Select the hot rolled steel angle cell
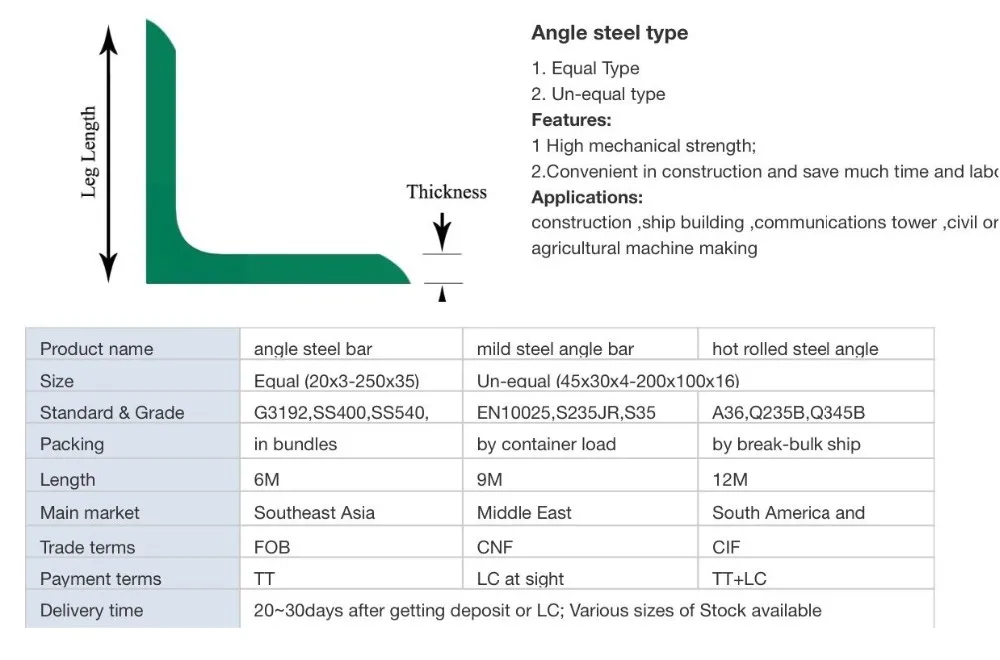 (x=795, y=349)
